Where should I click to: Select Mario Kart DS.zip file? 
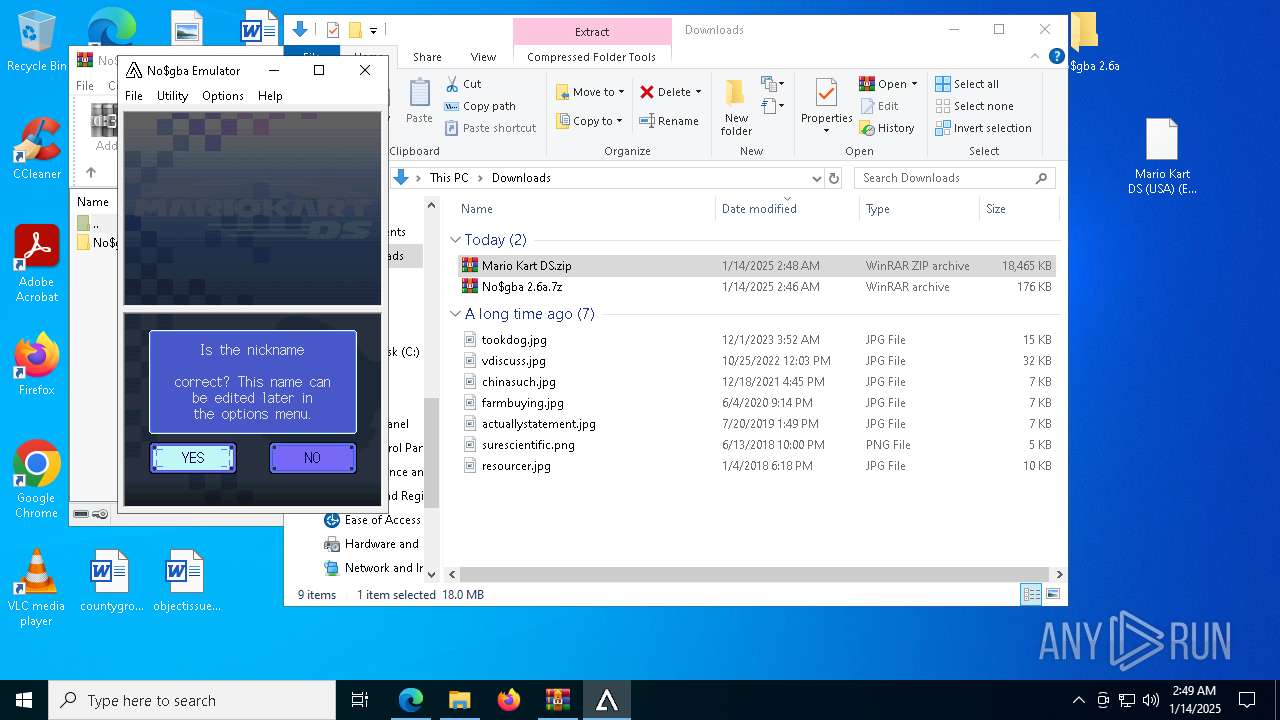757,266
